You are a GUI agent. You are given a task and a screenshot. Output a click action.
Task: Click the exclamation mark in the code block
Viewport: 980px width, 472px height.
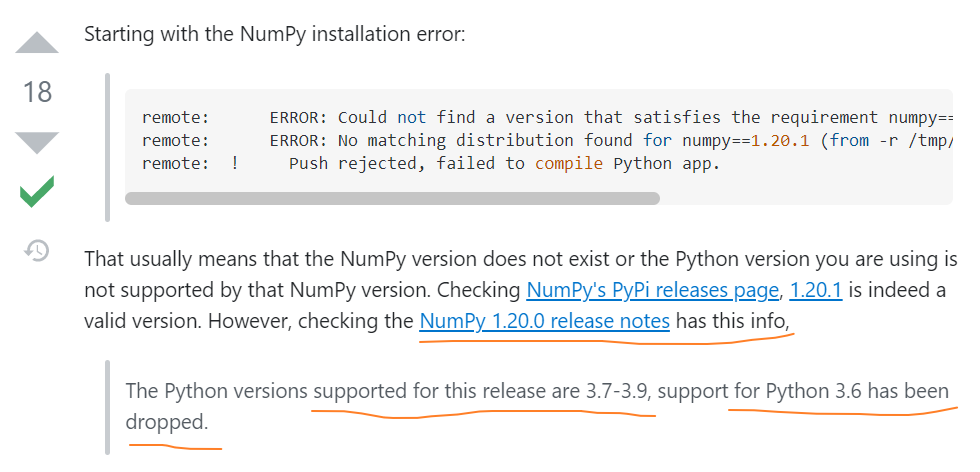point(234,163)
